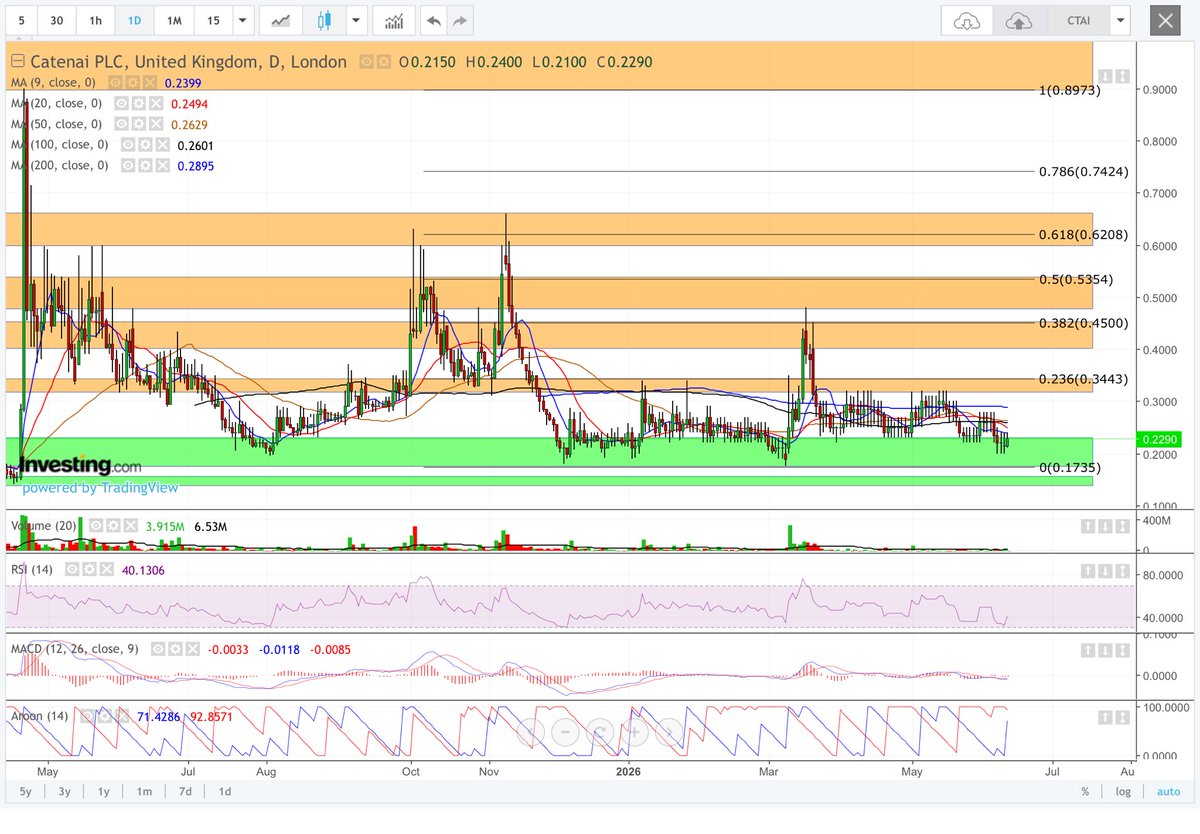Set date range to 1m
This screenshot has width=1200, height=834.
144,792
